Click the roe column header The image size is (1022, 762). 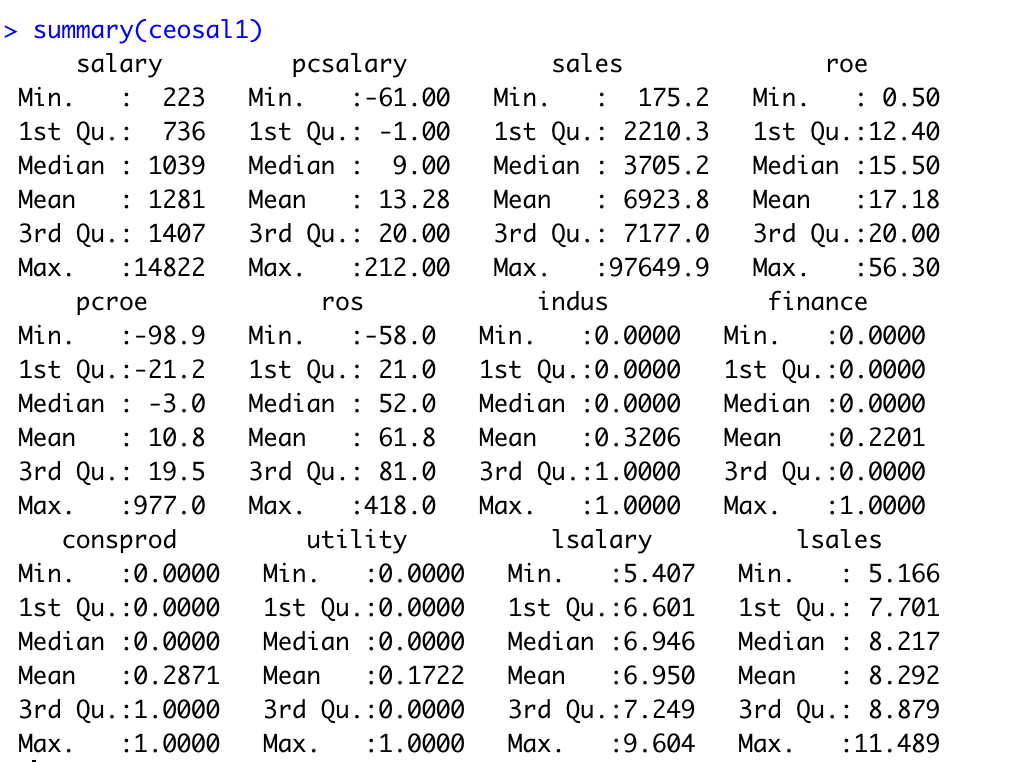pyautogui.click(x=847, y=63)
